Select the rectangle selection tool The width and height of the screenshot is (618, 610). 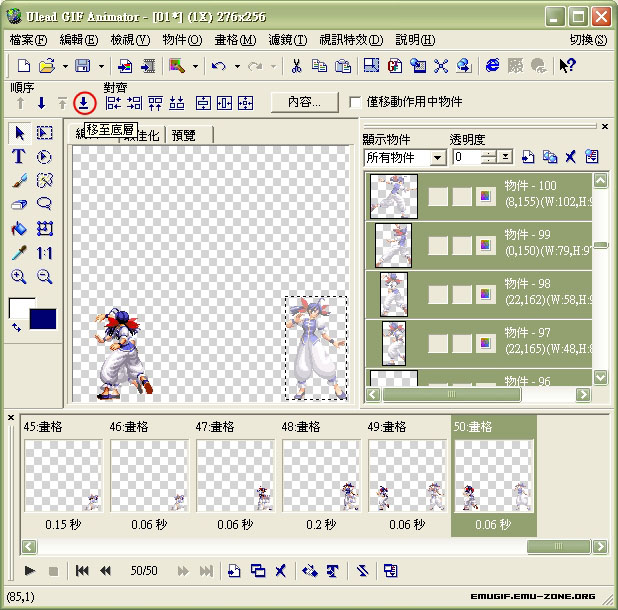pos(44,133)
